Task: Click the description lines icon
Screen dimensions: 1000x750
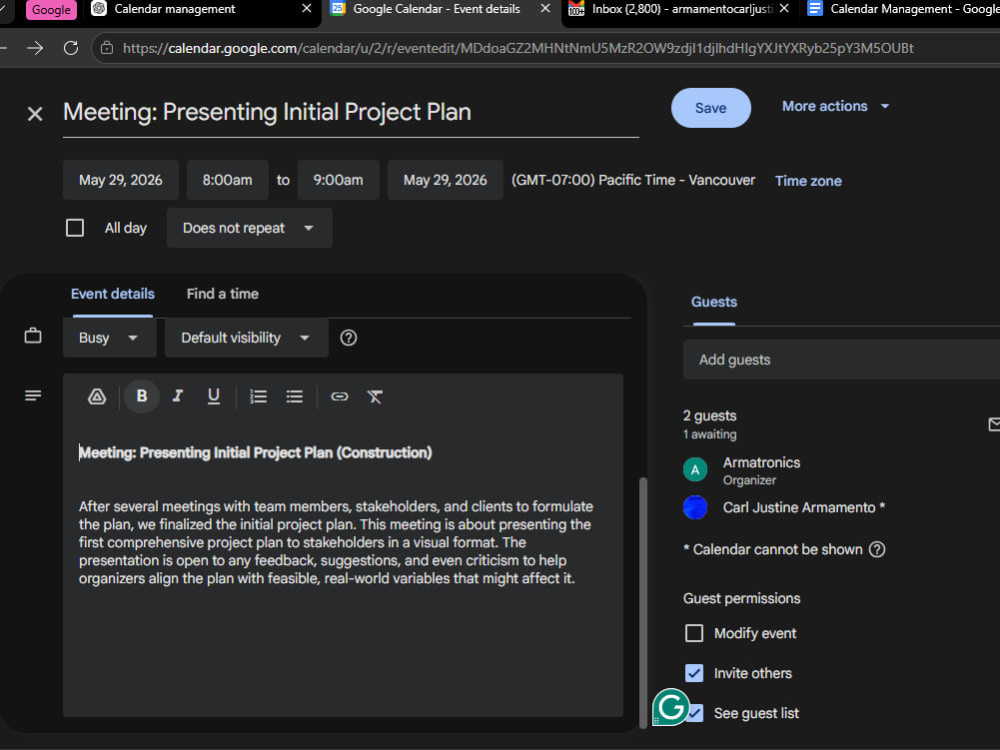Action: pos(33,396)
